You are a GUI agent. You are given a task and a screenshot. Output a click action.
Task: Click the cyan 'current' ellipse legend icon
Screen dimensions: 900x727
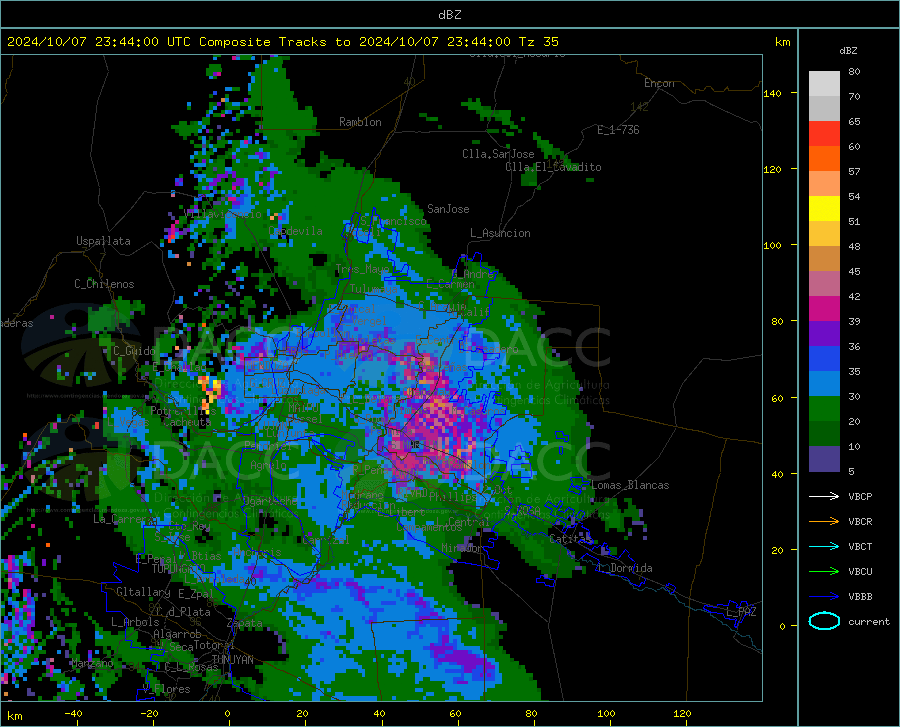[x=824, y=621]
